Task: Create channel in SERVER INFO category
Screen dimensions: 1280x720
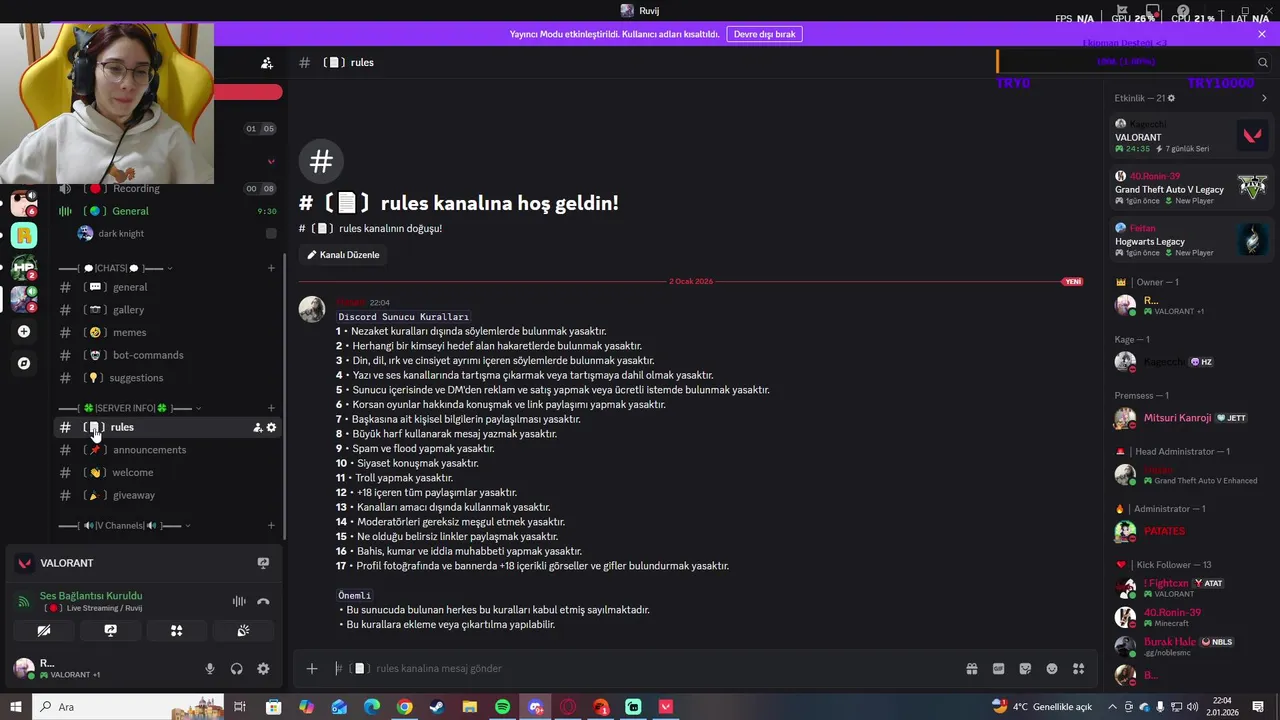Action: [x=271, y=408]
